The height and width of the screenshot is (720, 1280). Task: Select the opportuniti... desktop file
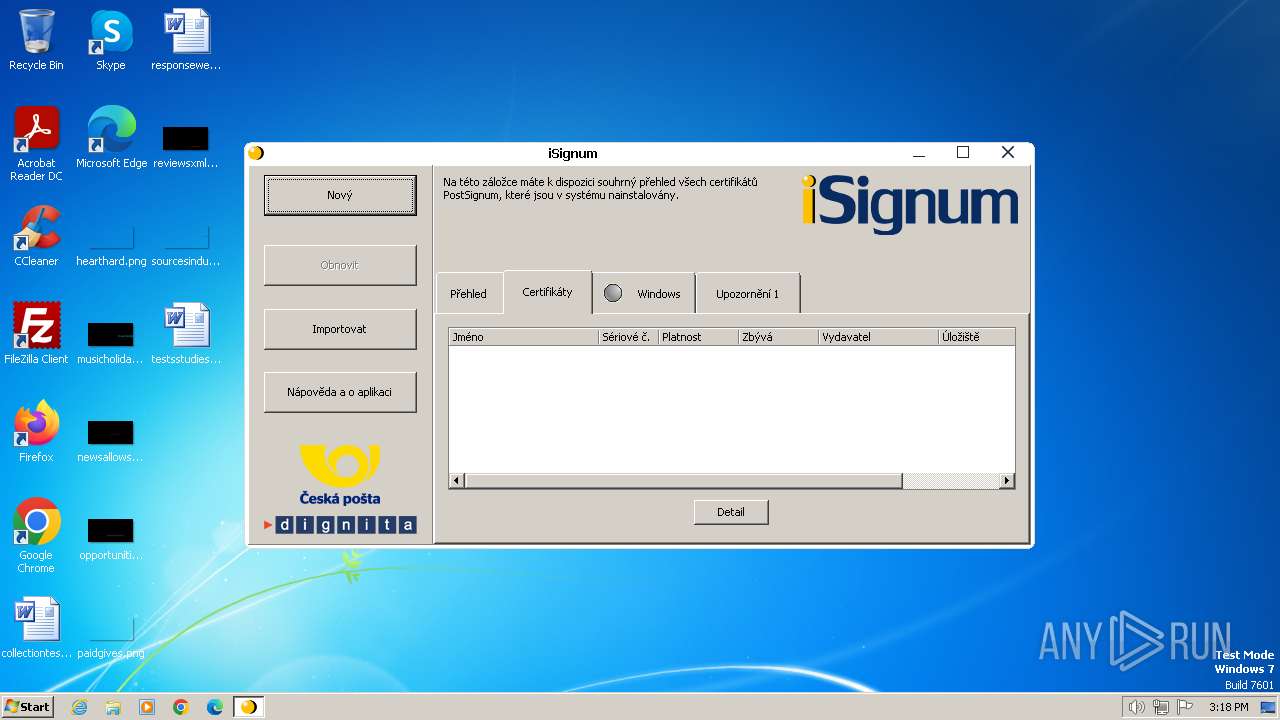pos(110,538)
